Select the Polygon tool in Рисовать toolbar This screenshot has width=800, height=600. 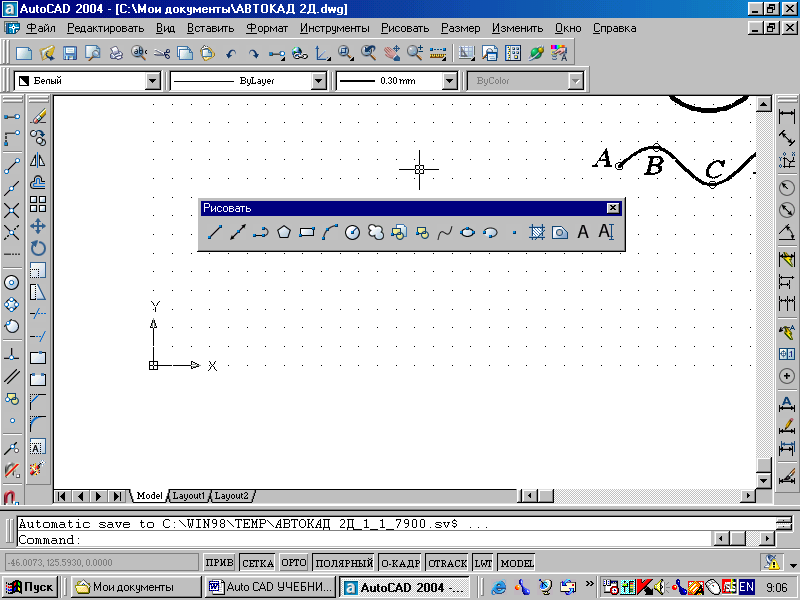284,233
